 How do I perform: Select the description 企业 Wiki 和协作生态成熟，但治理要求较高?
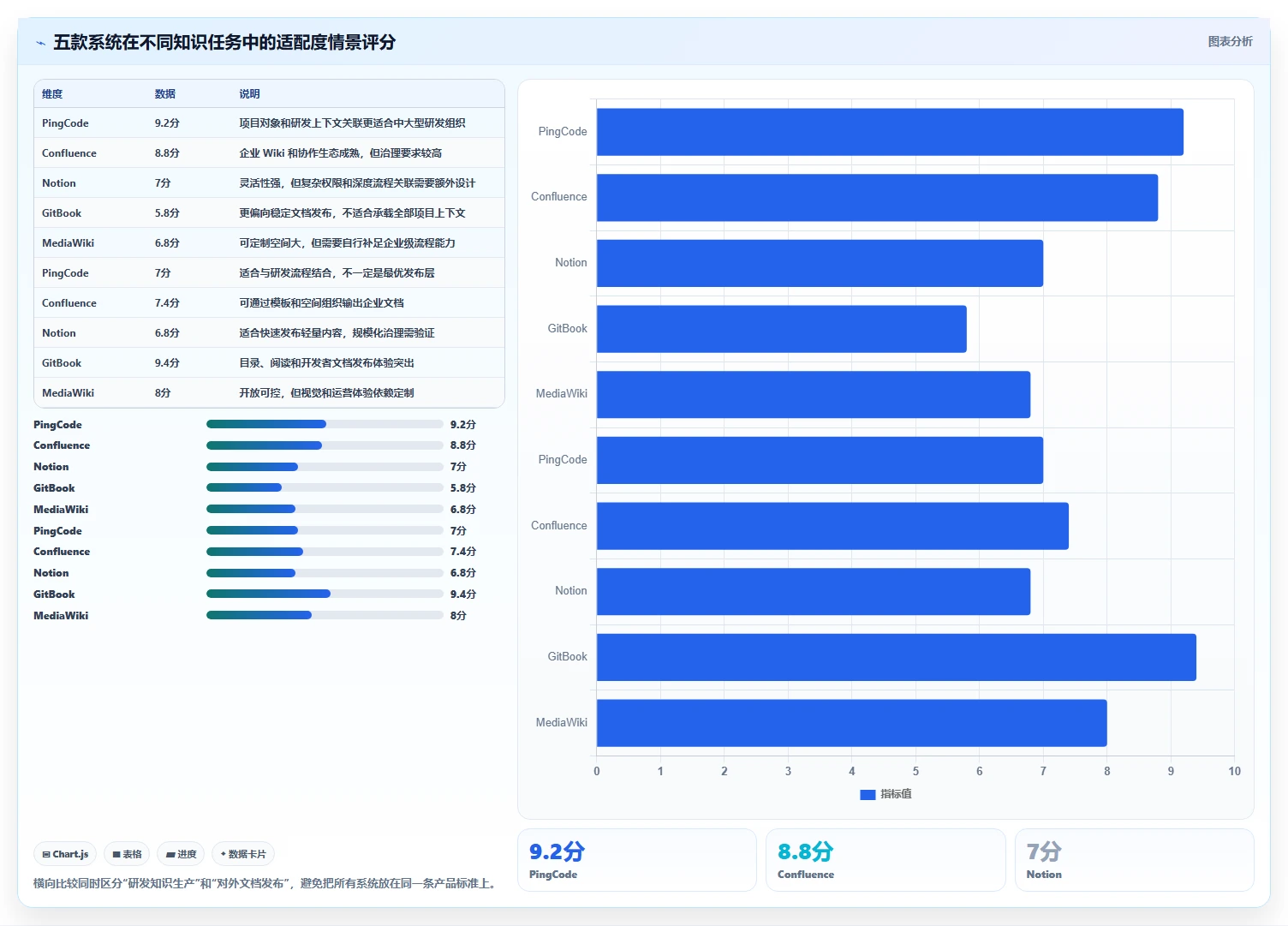[340, 153]
